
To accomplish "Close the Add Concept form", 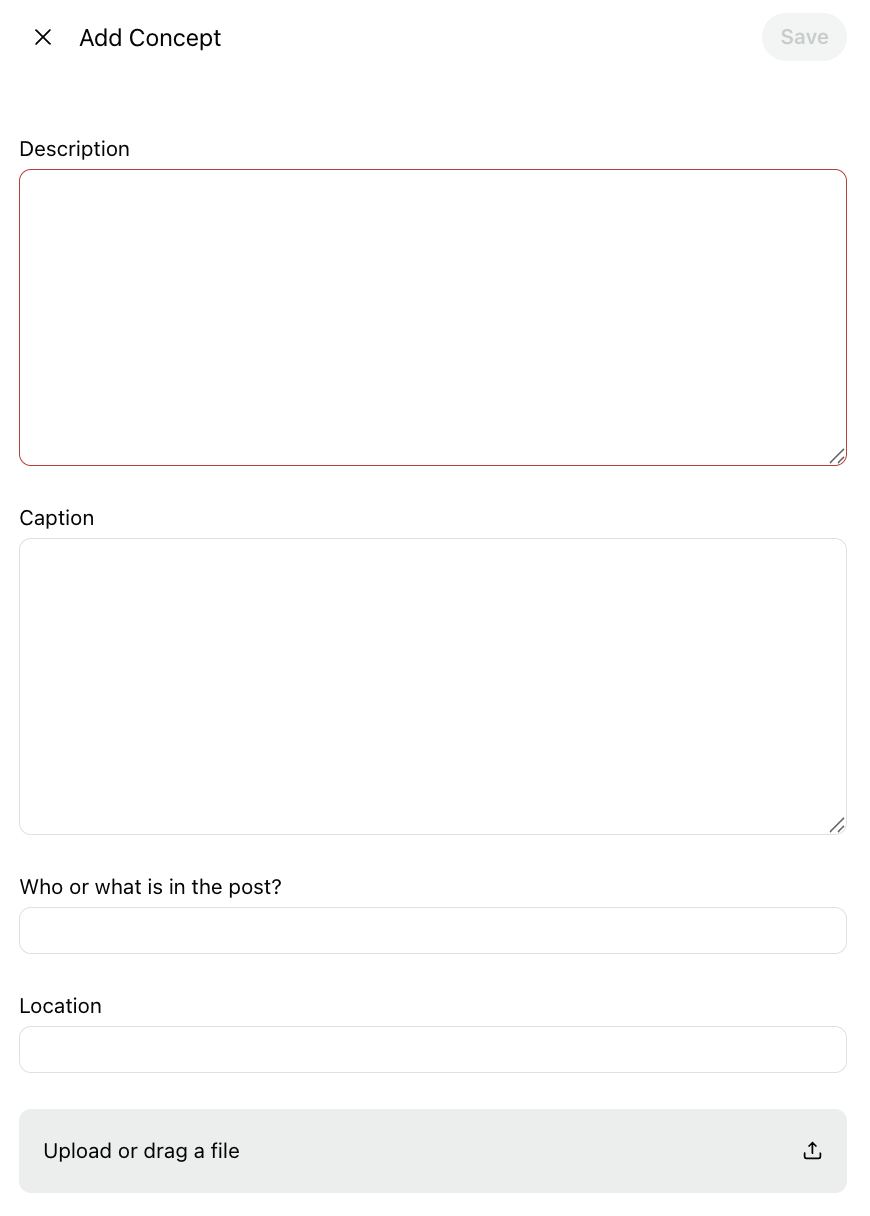I will [x=43, y=37].
